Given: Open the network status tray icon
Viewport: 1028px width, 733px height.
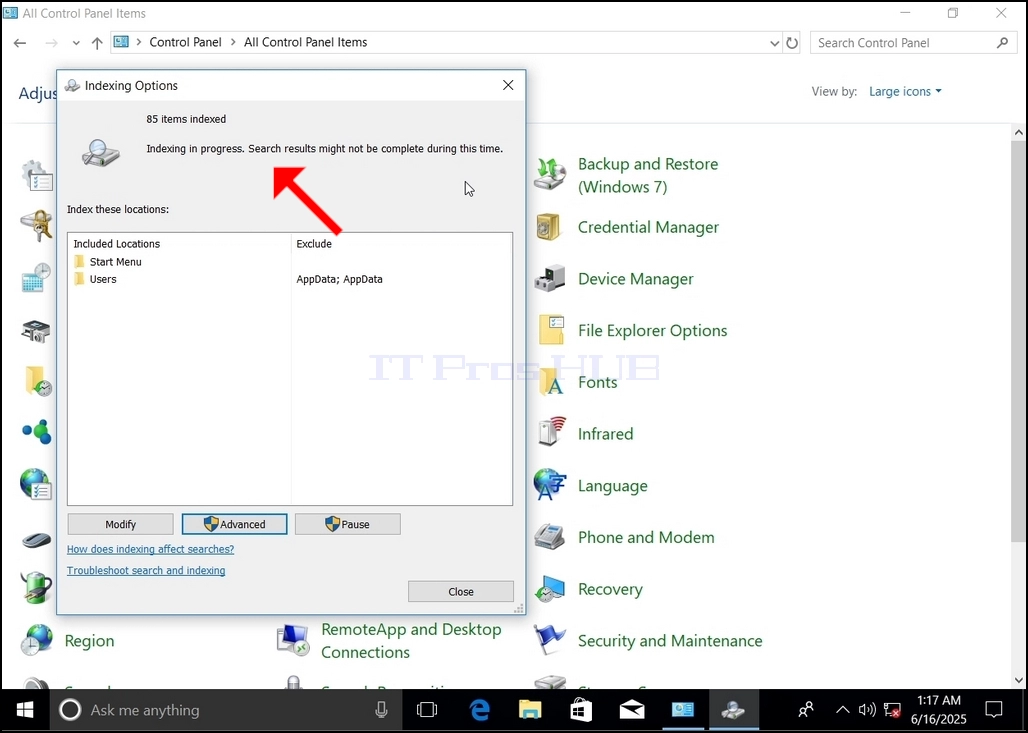Looking at the screenshot, I should pos(892,710).
